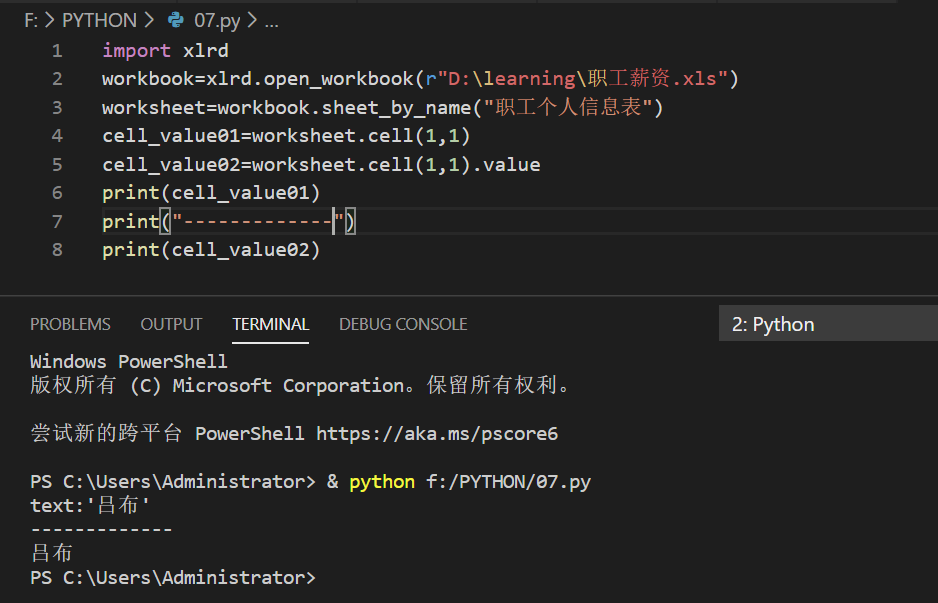Open the '2: Python' terminal selector dropdown
This screenshot has width=938, height=603.
[x=828, y=324]
